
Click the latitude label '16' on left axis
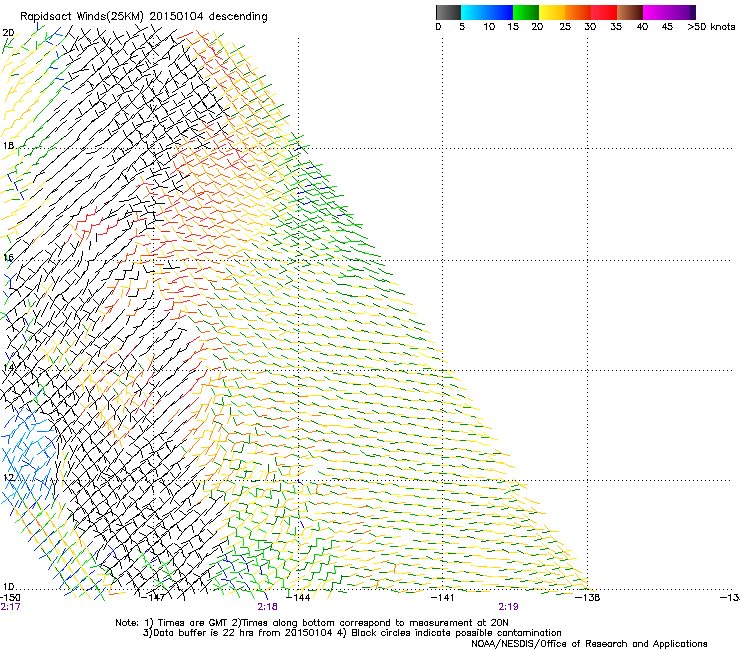[x=8, y=257]
